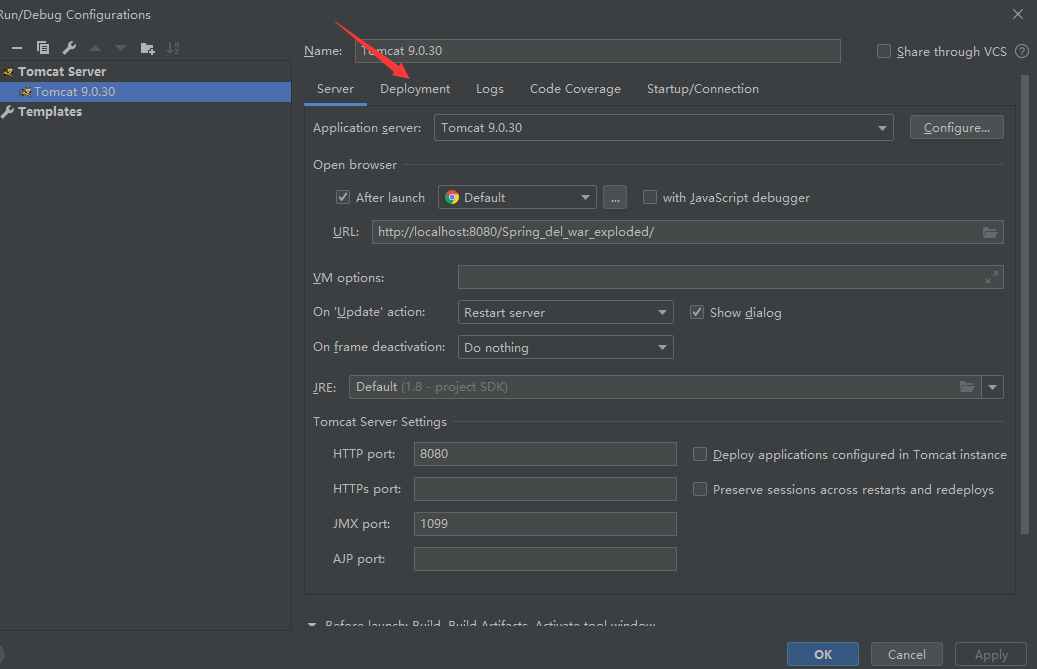Screen dimensions: 1037x669
Task: Click the JMX port field
Action: pos(545,524)
